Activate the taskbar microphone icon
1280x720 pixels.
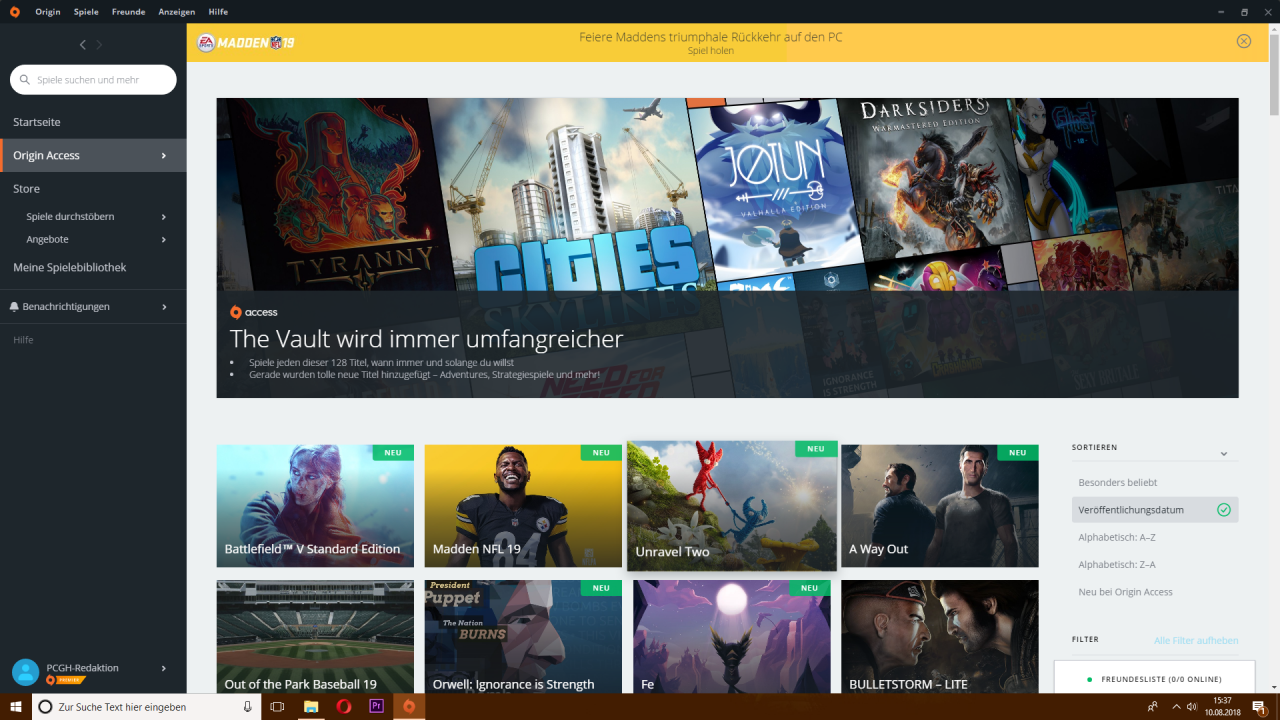click(x=247, y=707)
